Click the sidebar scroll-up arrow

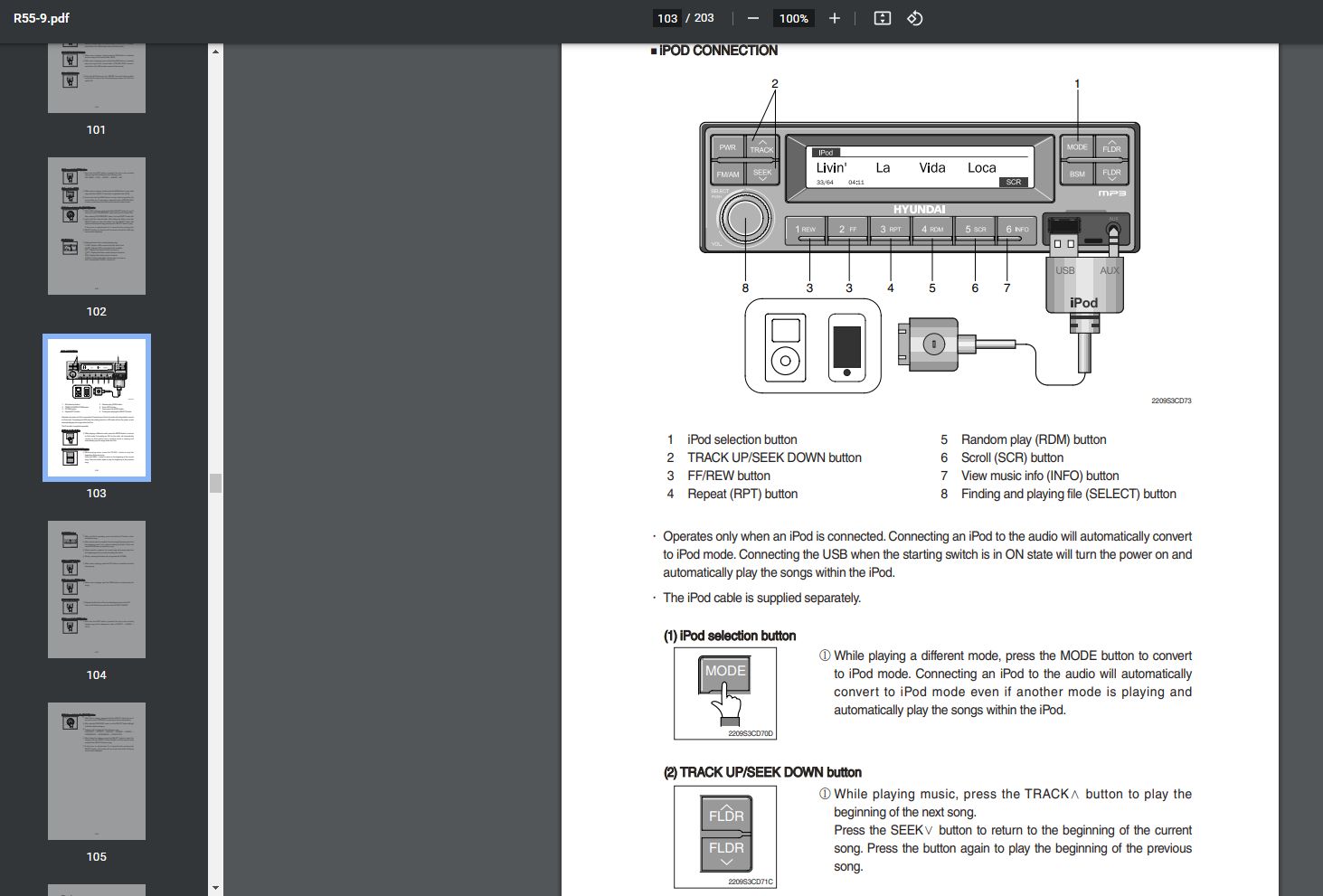pyautogui.click(x=214, y=51)
